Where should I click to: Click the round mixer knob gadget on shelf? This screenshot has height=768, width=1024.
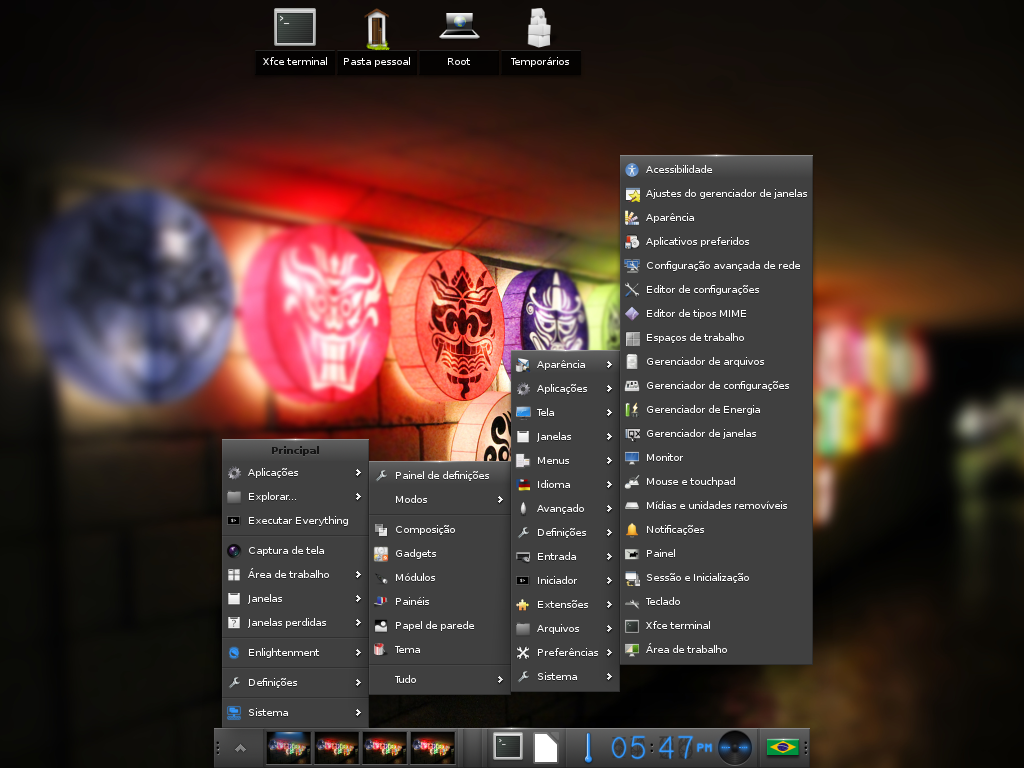click(x=735, y=747)
